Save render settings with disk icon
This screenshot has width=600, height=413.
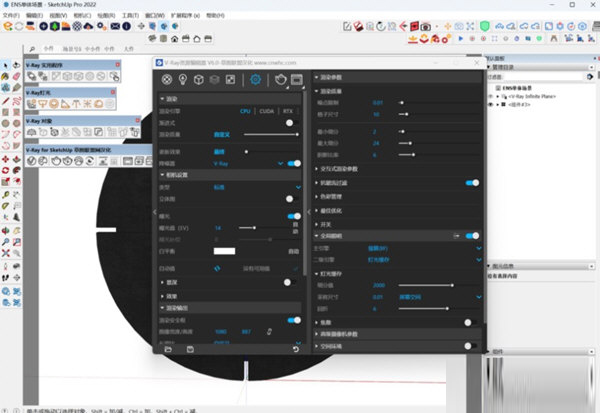[190, 349]
